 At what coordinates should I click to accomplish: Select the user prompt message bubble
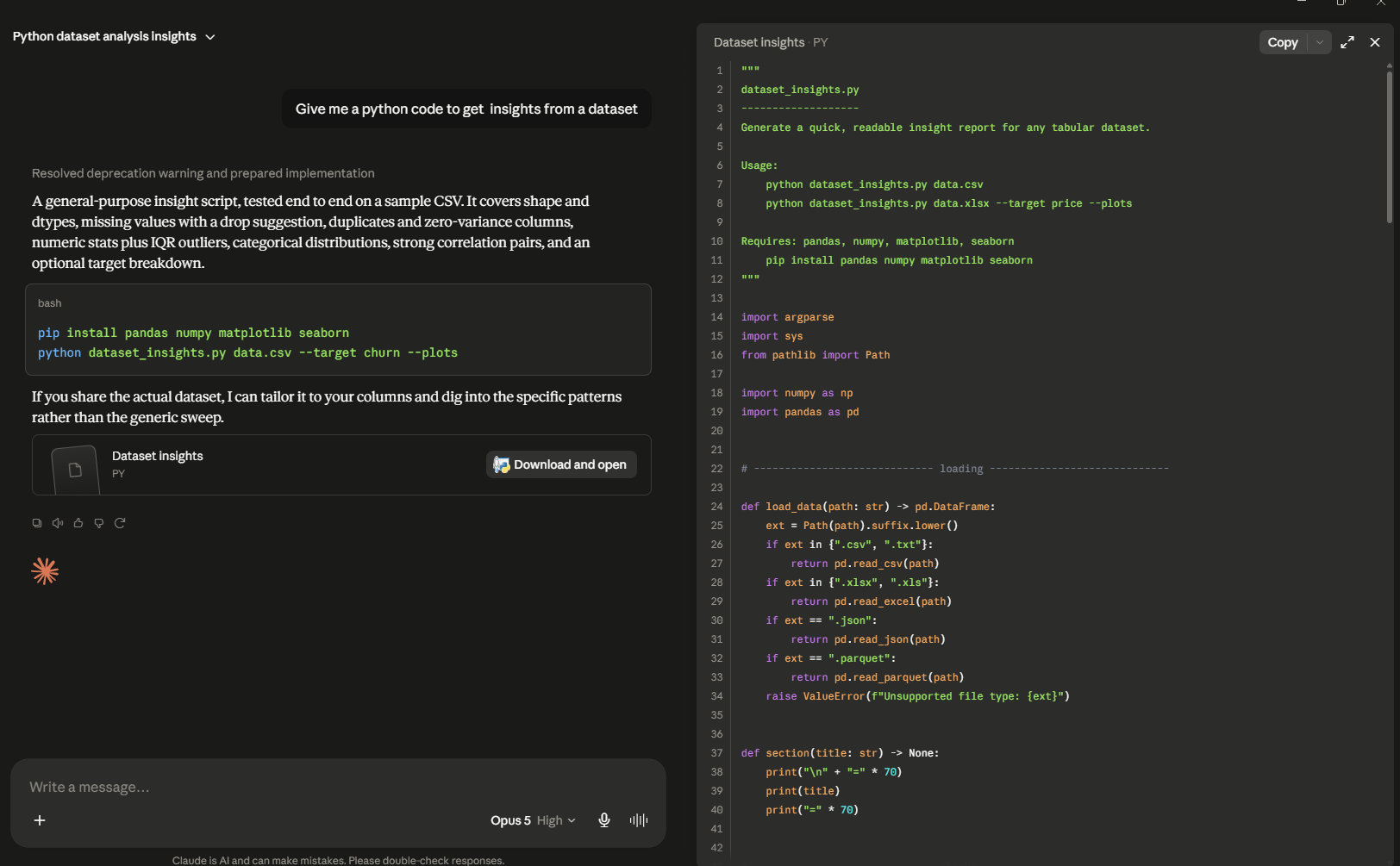pos(466,109)
